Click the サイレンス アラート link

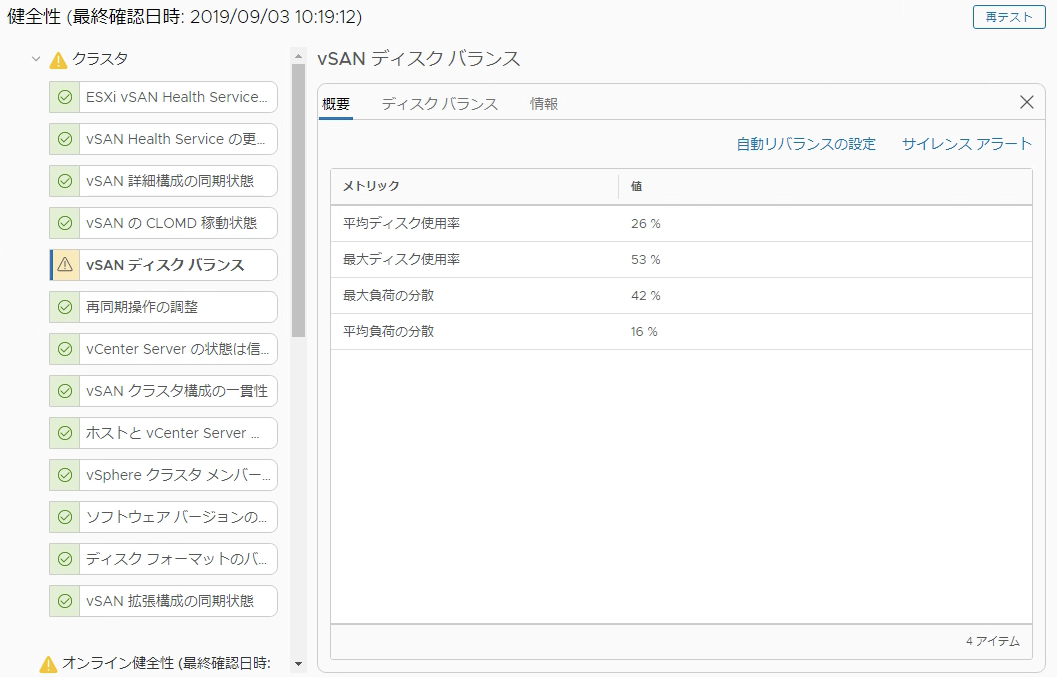pos(967,144)
